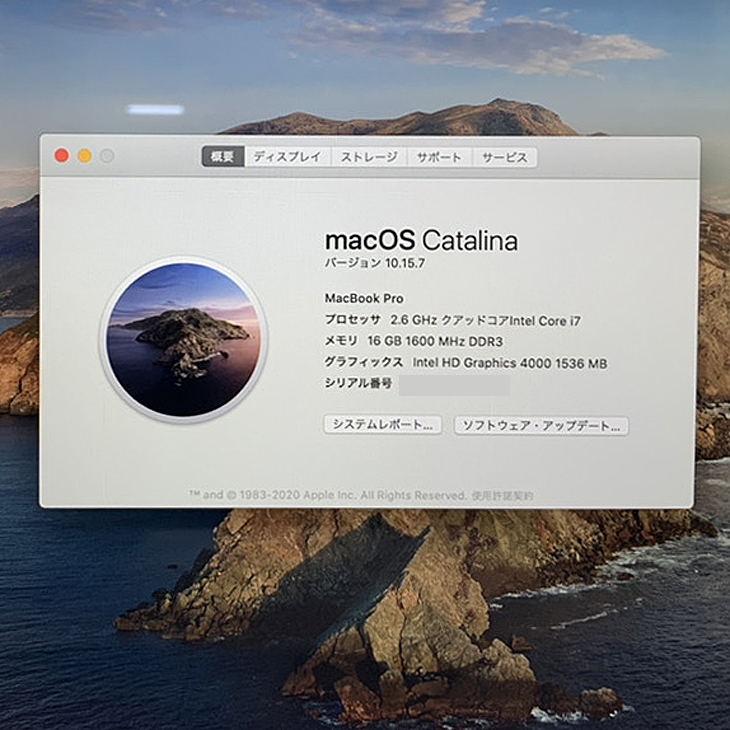Open the サービス tab
The image size is (730, 730).
coord(505,157)
